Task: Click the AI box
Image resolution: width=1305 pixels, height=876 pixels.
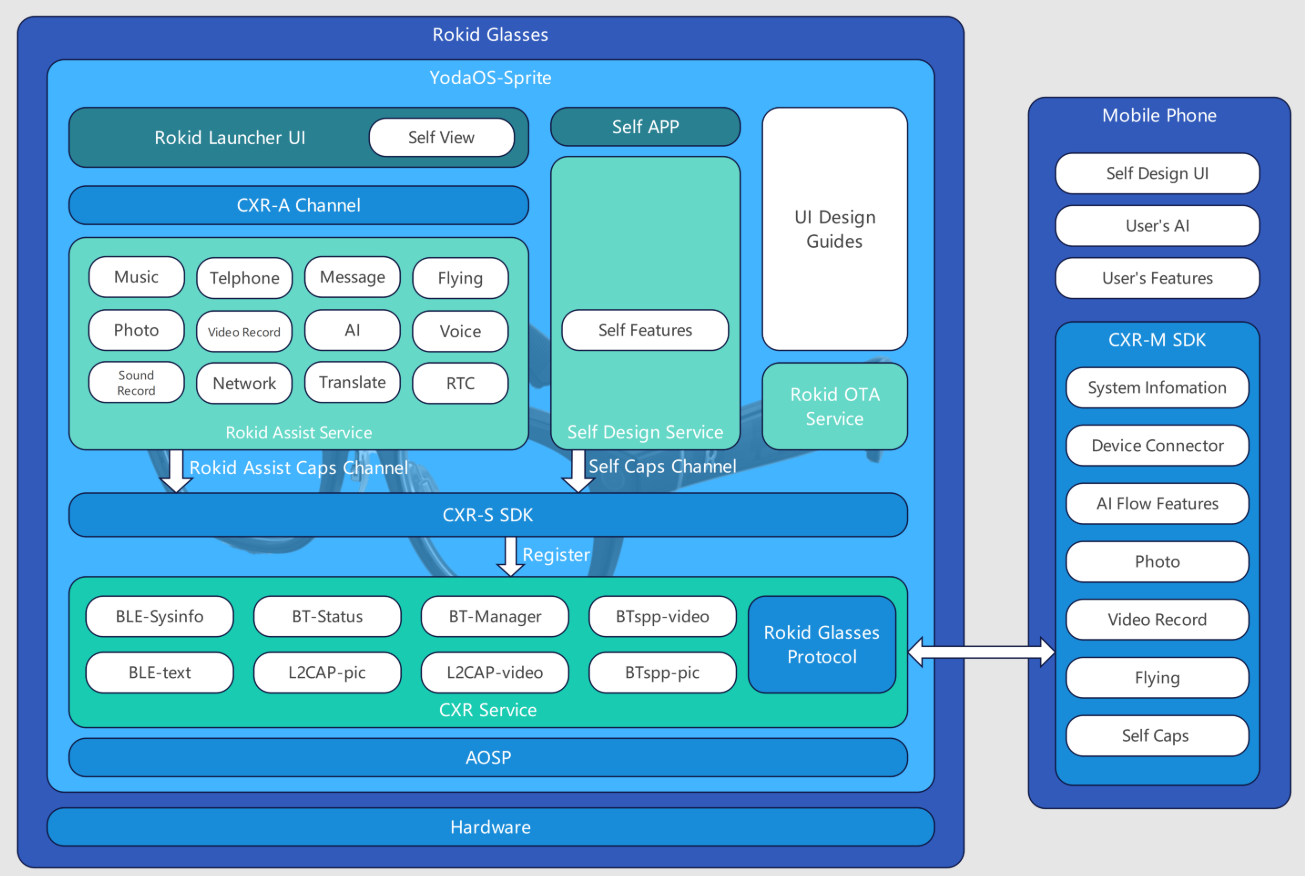Action: point(353,330)
